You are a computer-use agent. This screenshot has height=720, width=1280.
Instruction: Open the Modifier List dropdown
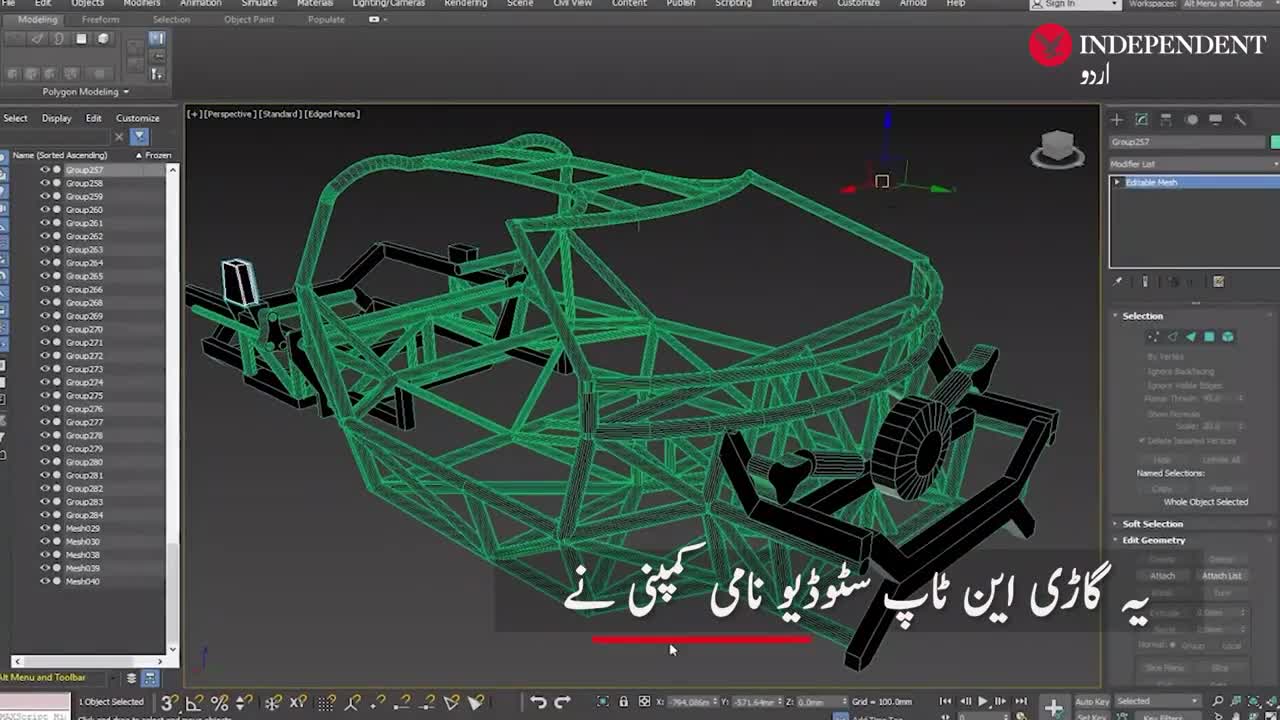tap(1192, 164)
